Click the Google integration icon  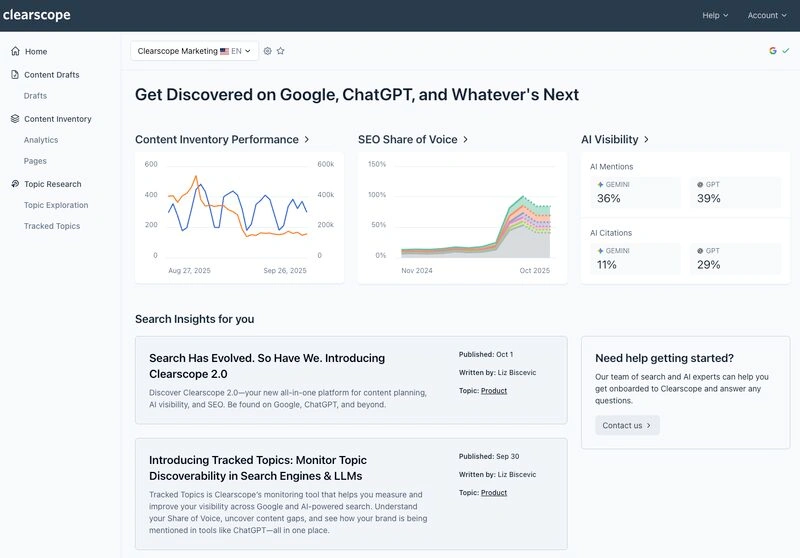click(x=773, y=50)
